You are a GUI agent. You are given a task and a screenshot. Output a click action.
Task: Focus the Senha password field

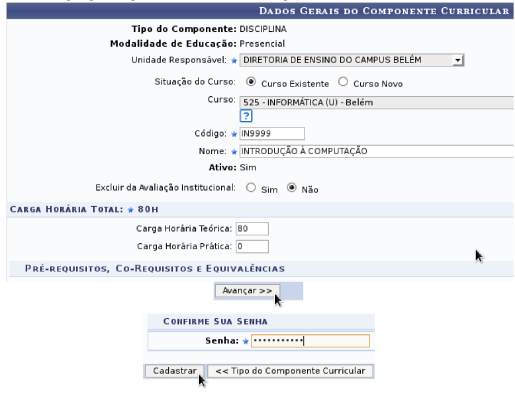(x=310, y=341)
